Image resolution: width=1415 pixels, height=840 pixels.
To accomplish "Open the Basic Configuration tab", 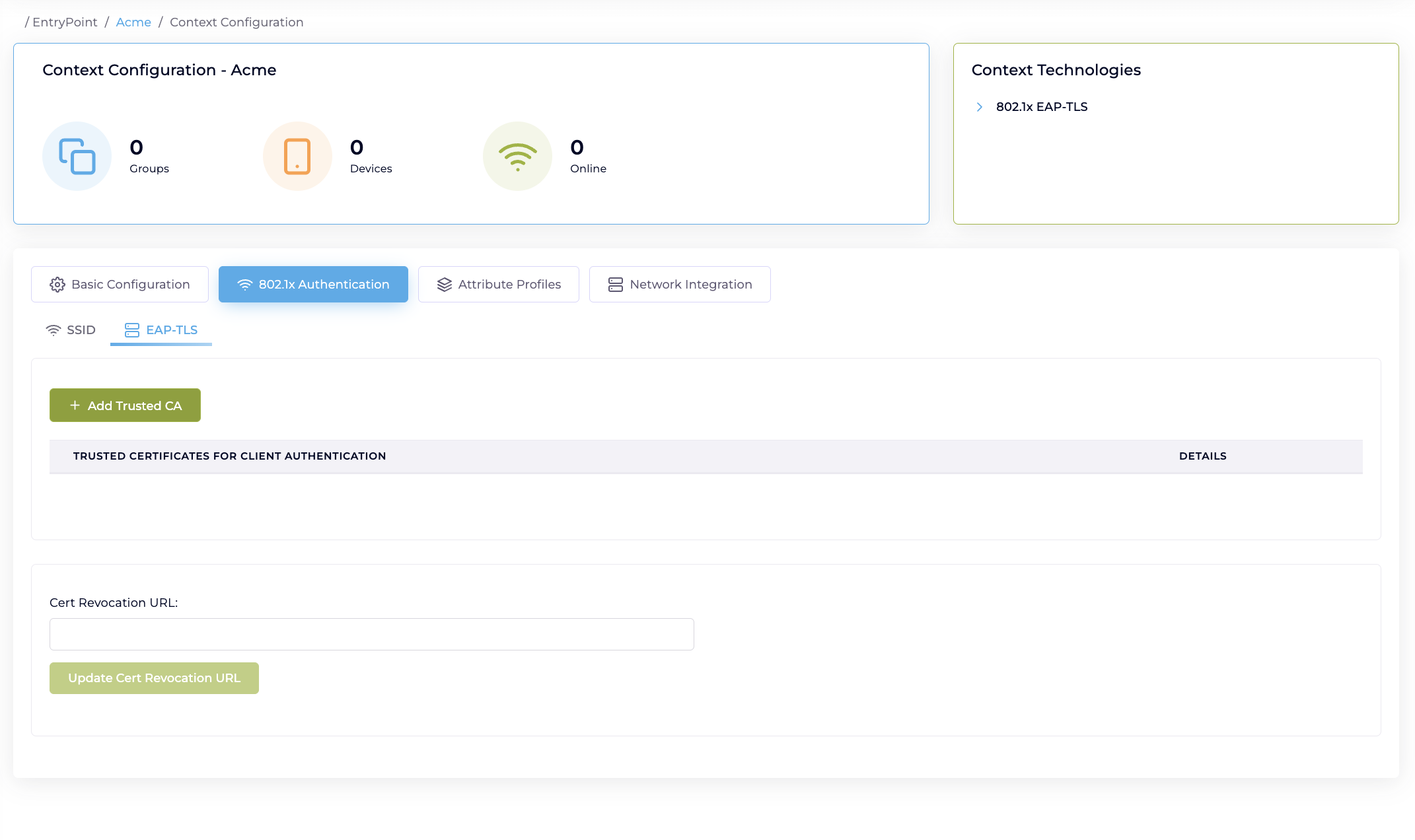I will click(x=130, y=285).
